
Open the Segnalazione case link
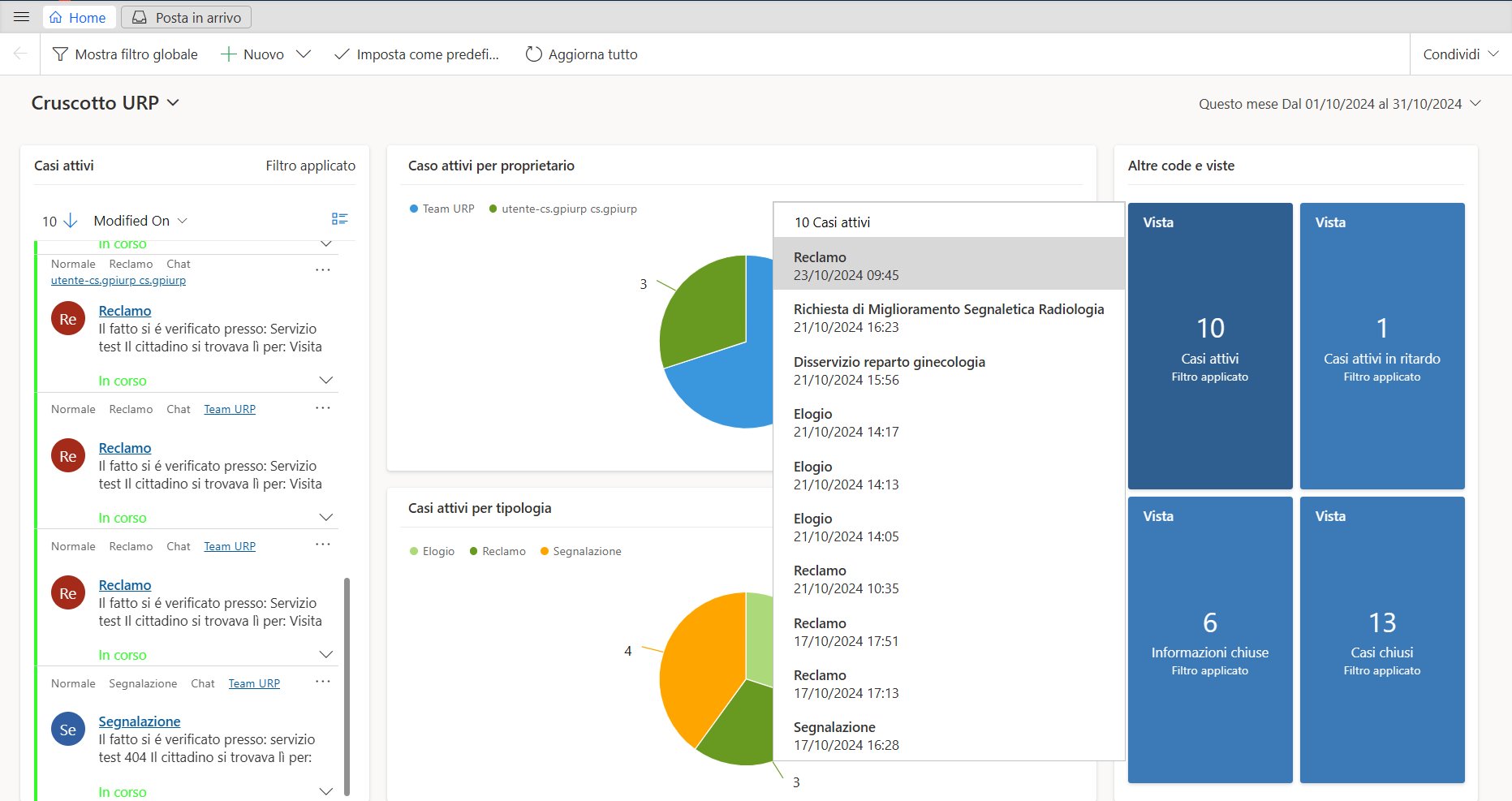pos(140,721)
